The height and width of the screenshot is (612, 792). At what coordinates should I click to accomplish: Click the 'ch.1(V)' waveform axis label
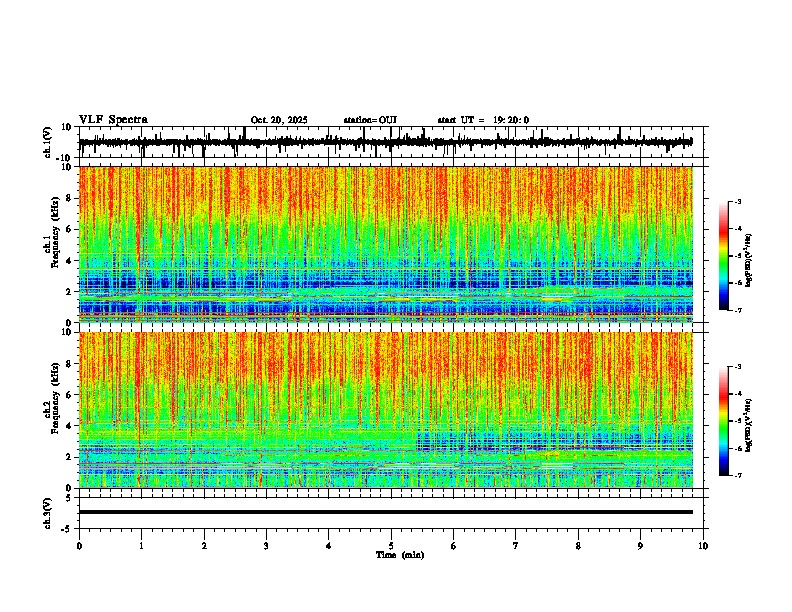click(x=48, y=142)
